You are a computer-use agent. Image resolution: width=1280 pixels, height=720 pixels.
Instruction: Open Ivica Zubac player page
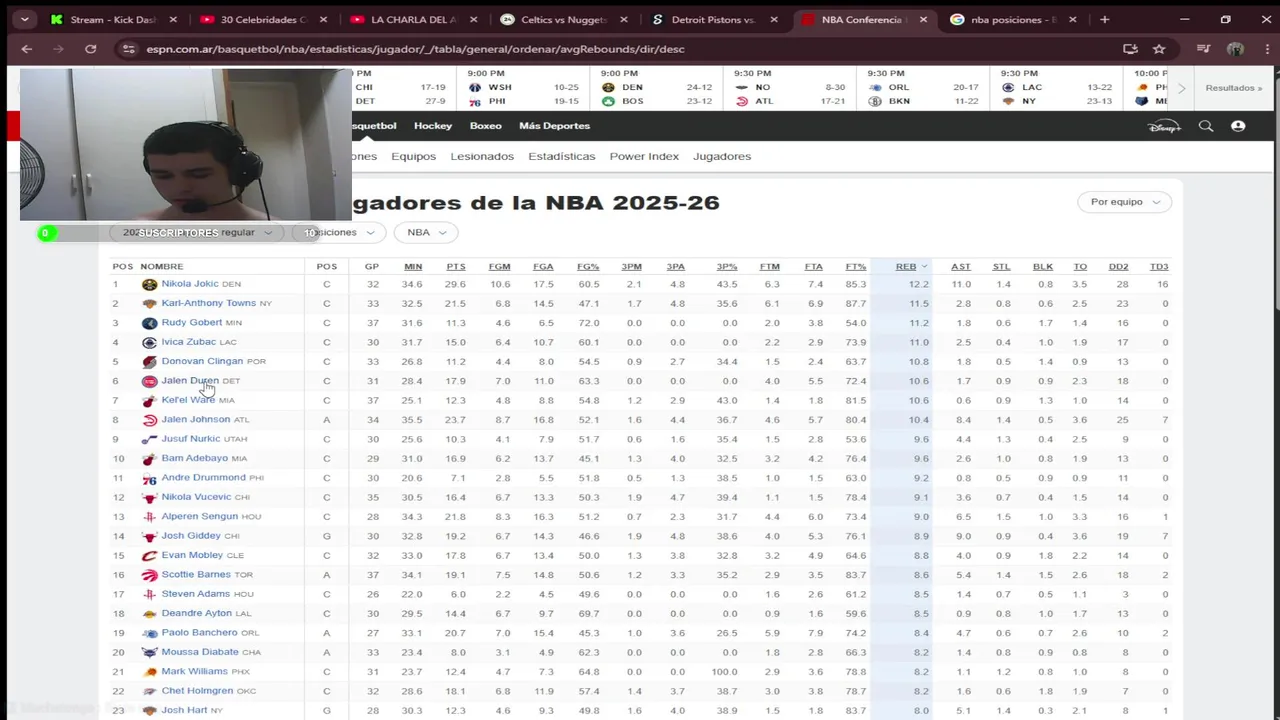(x=188, y=342)
